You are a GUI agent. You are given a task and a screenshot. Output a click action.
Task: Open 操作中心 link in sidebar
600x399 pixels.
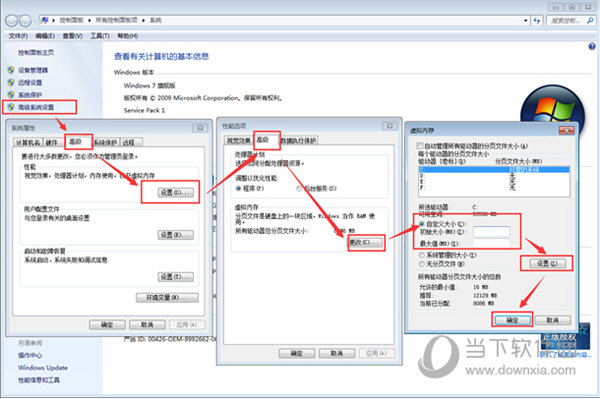point(30,355)
